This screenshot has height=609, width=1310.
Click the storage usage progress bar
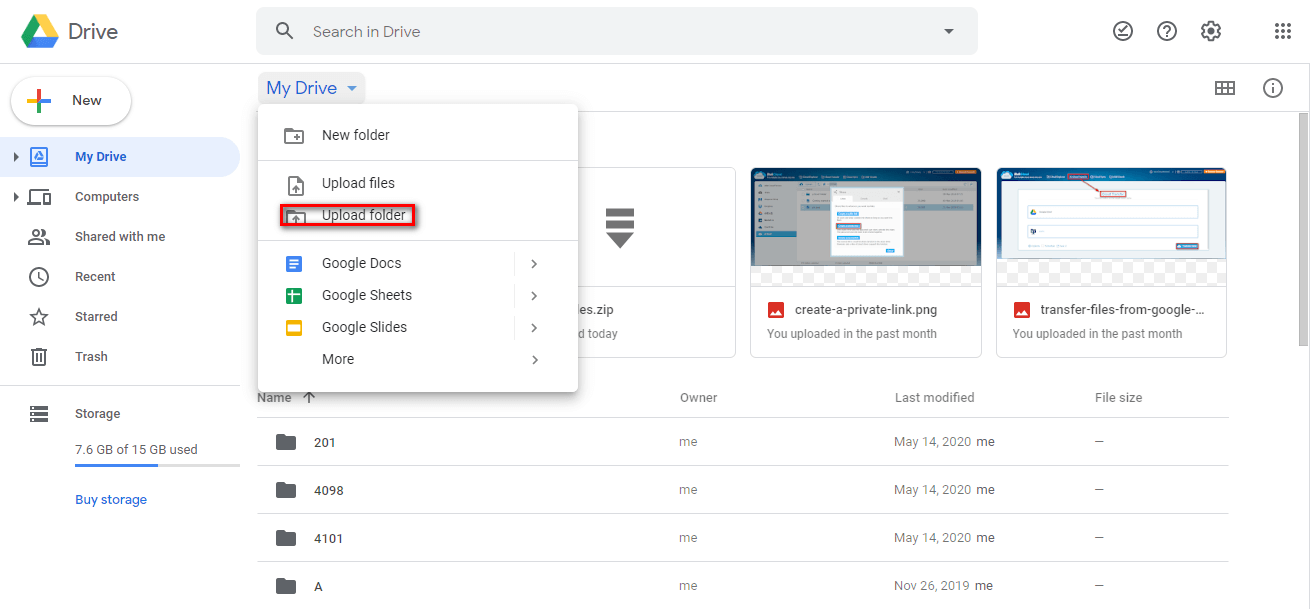click(x=157, y=466)
